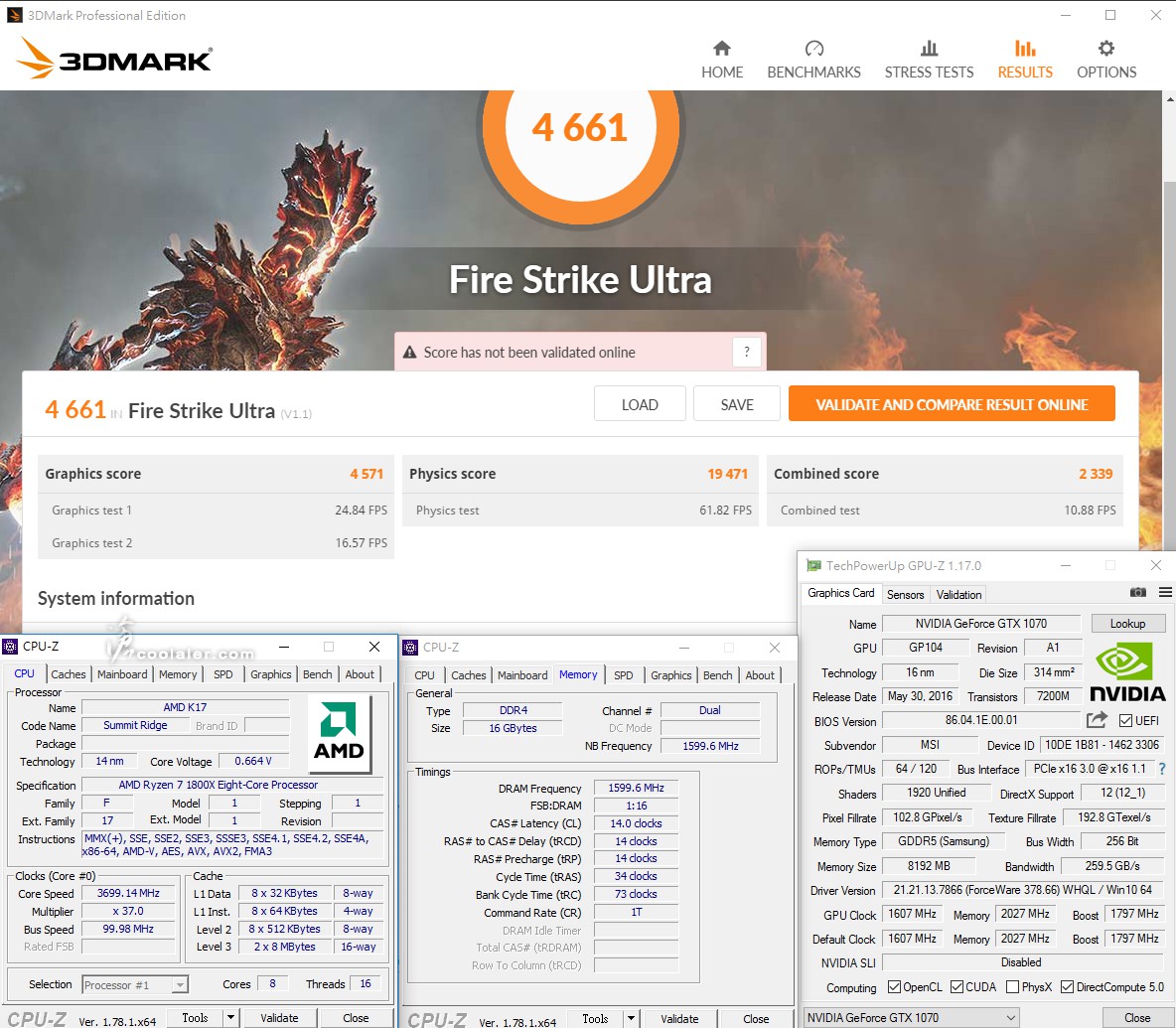This screenshot has width=1176, height=1028.
Task: Open 3DMark OPTIONS
Action: coord(1106,60)
